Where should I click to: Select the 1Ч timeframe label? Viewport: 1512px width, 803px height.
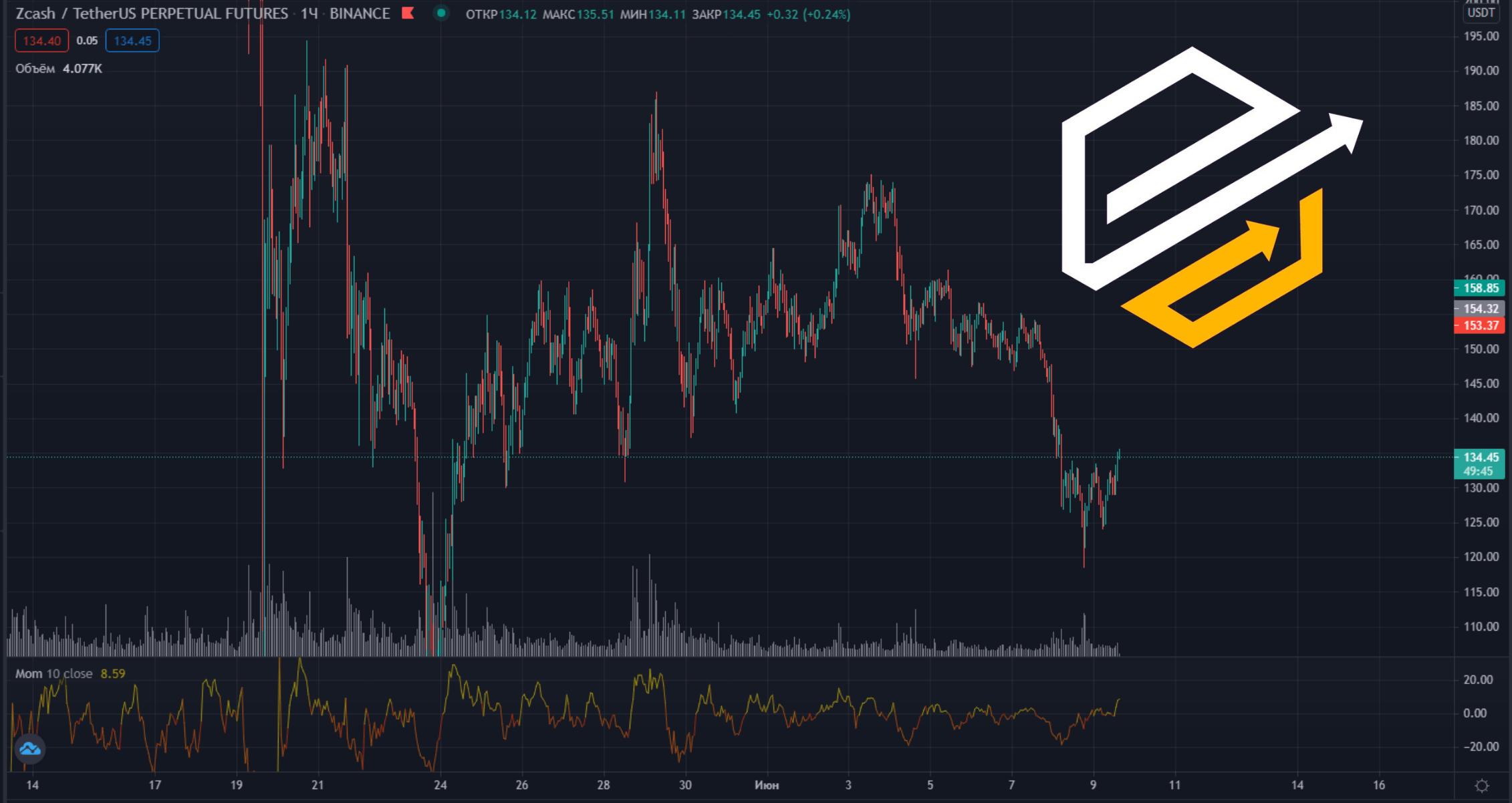[309, 13]
